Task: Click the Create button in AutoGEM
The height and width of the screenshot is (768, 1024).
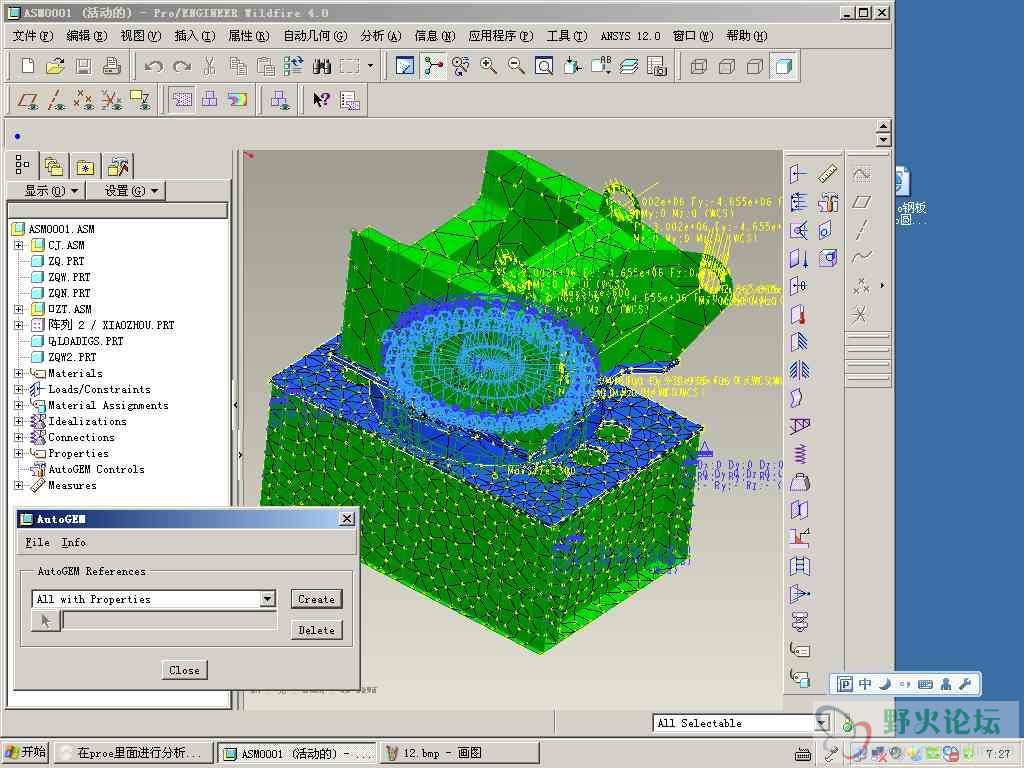Action: point(316,599)
